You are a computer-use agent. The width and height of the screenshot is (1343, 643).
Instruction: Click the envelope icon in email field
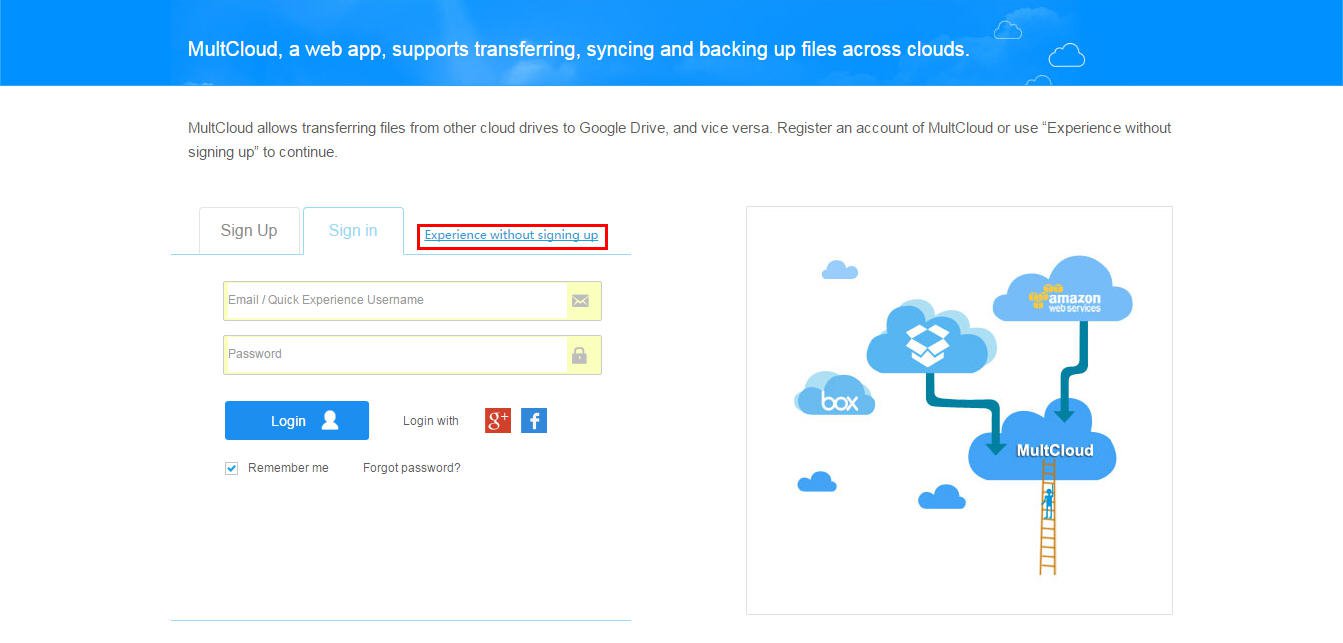click(580, 301)
